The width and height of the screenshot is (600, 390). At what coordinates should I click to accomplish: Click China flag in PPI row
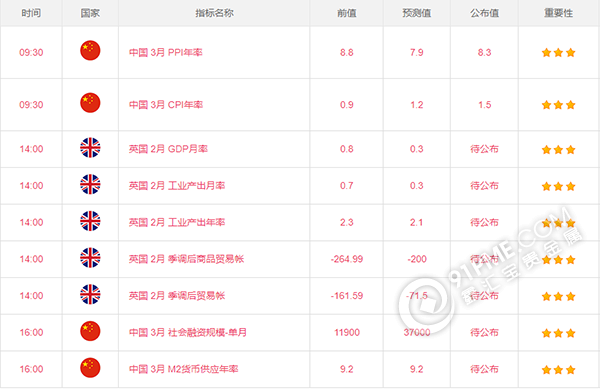90,51
